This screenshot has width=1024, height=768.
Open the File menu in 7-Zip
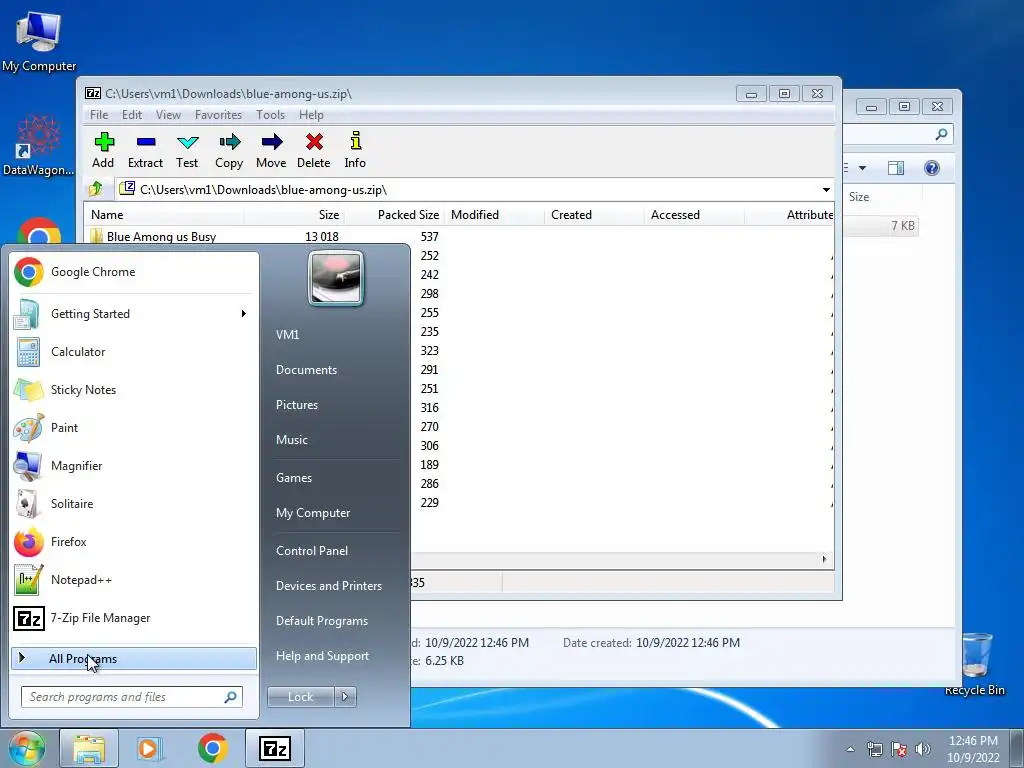(99, 114)
